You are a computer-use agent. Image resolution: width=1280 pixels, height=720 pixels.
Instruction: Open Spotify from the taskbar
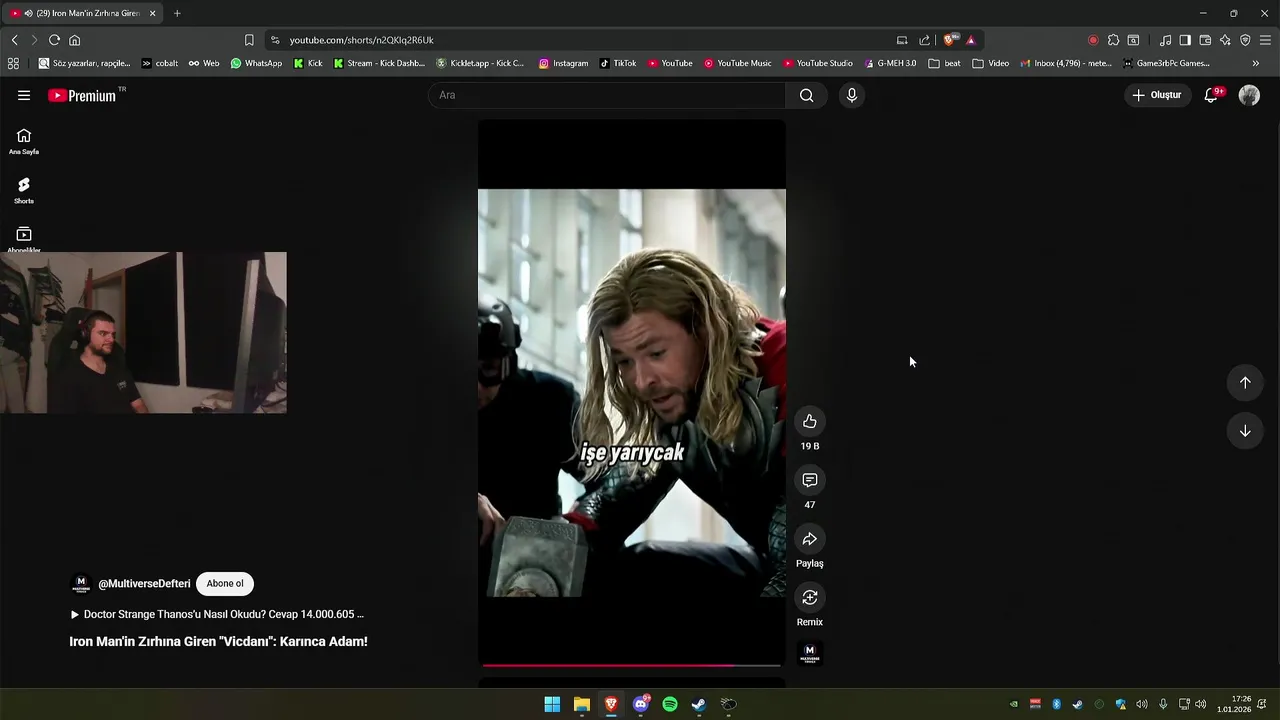point(670,704)
